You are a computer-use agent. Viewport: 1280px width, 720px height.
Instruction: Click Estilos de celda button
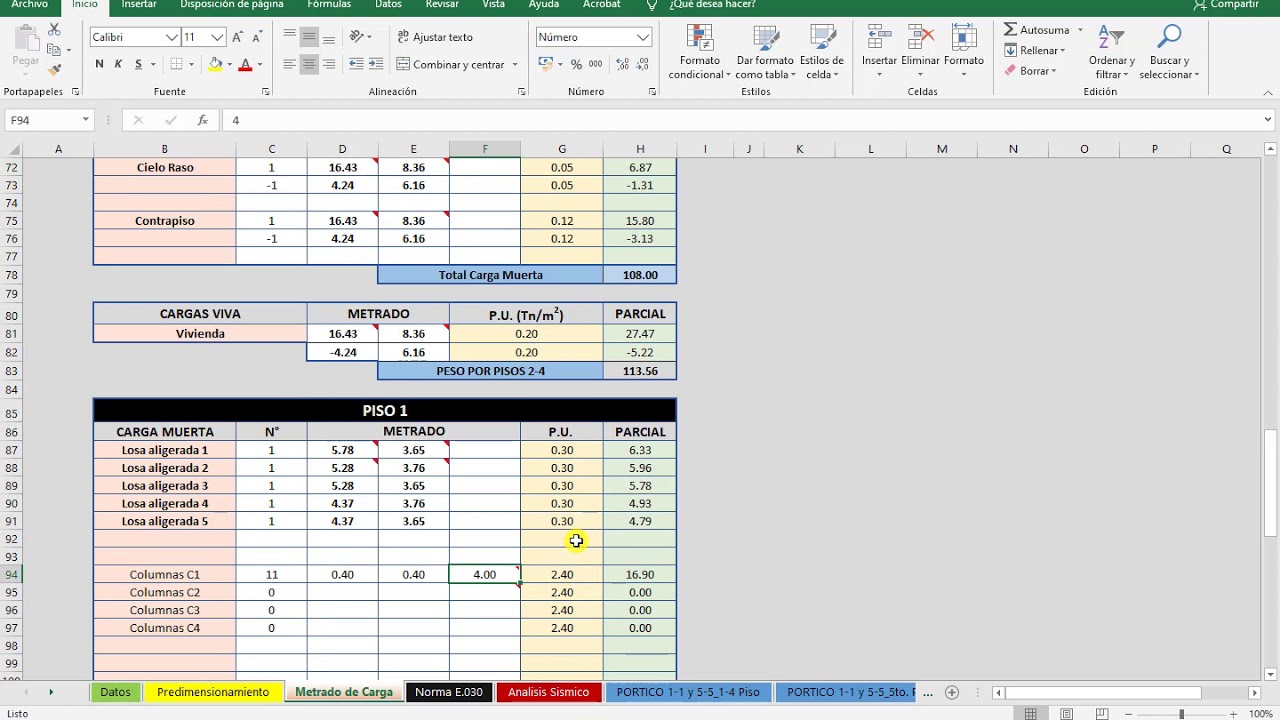click(x=822, y=52)
